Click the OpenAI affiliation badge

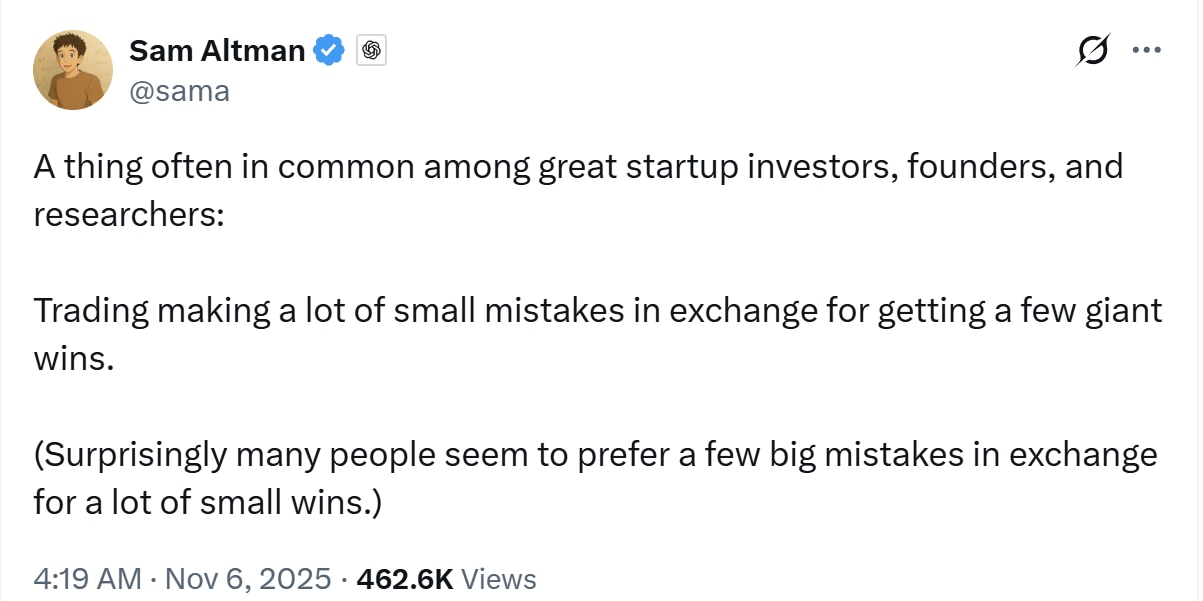point(371,50)
